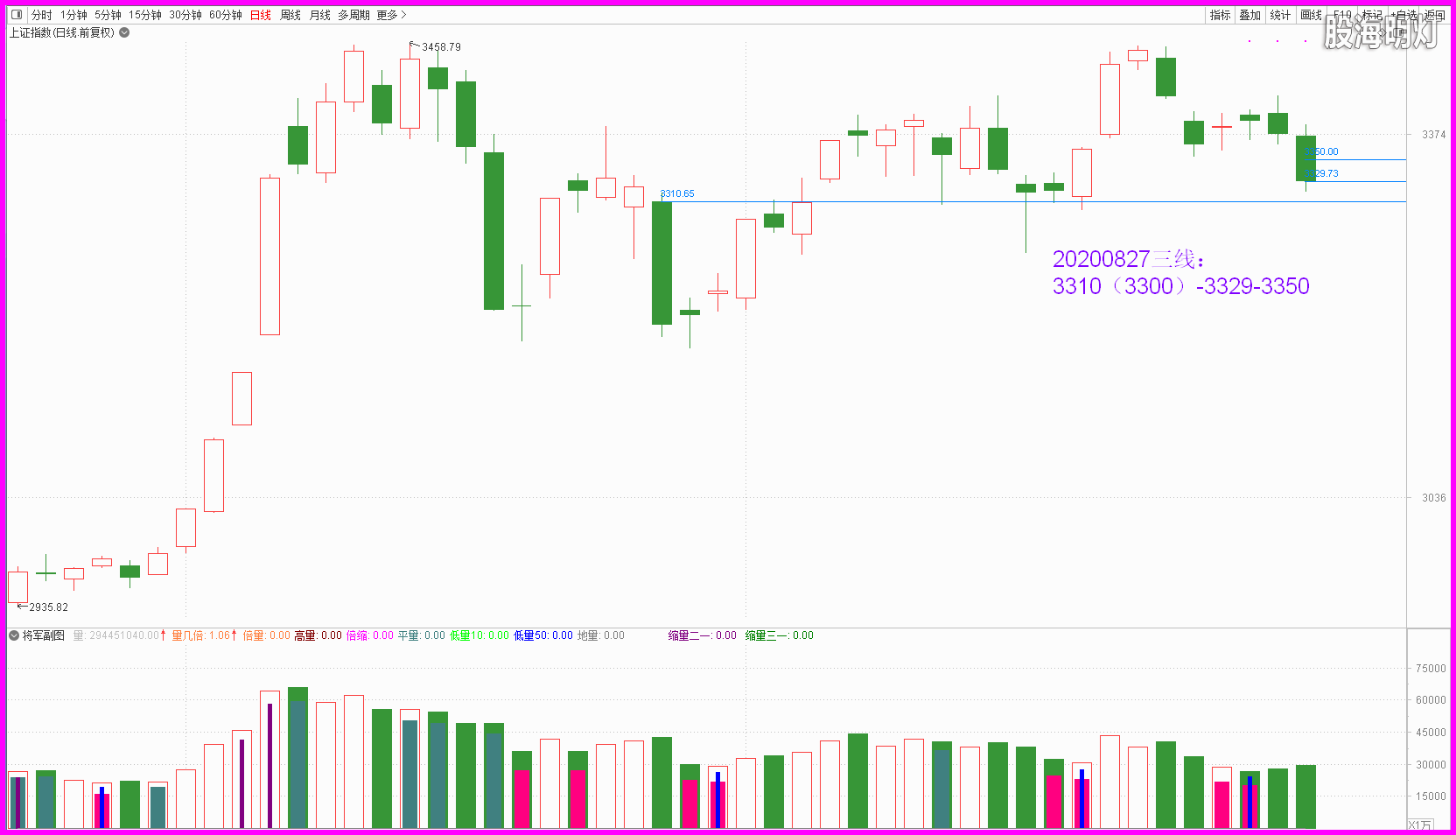The image size is (1456, 835).
Task: Click the 3458.79 high price marker
Action: tap(441, 47)
